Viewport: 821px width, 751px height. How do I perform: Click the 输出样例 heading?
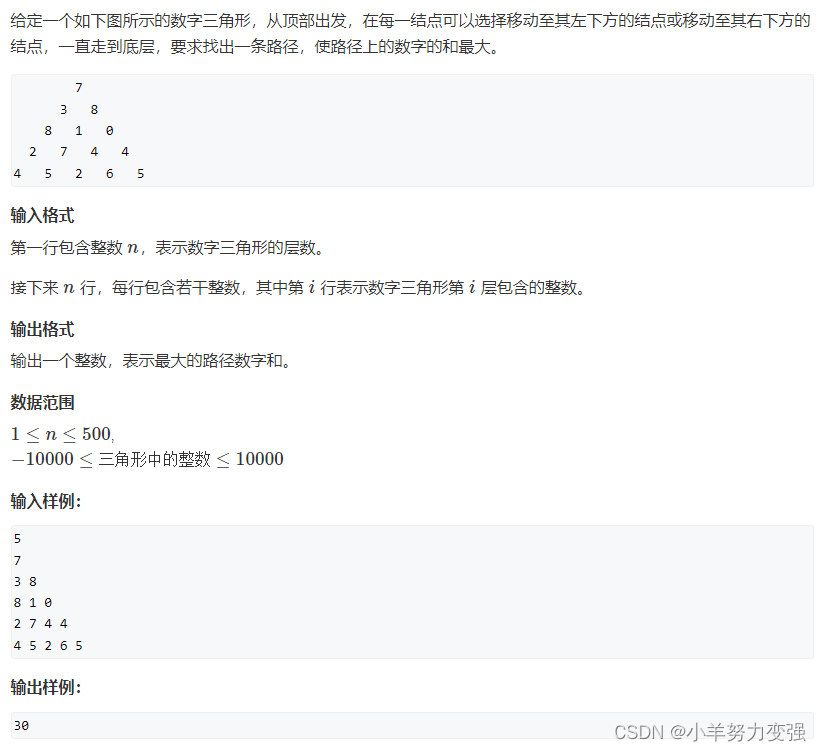point(46,687)
